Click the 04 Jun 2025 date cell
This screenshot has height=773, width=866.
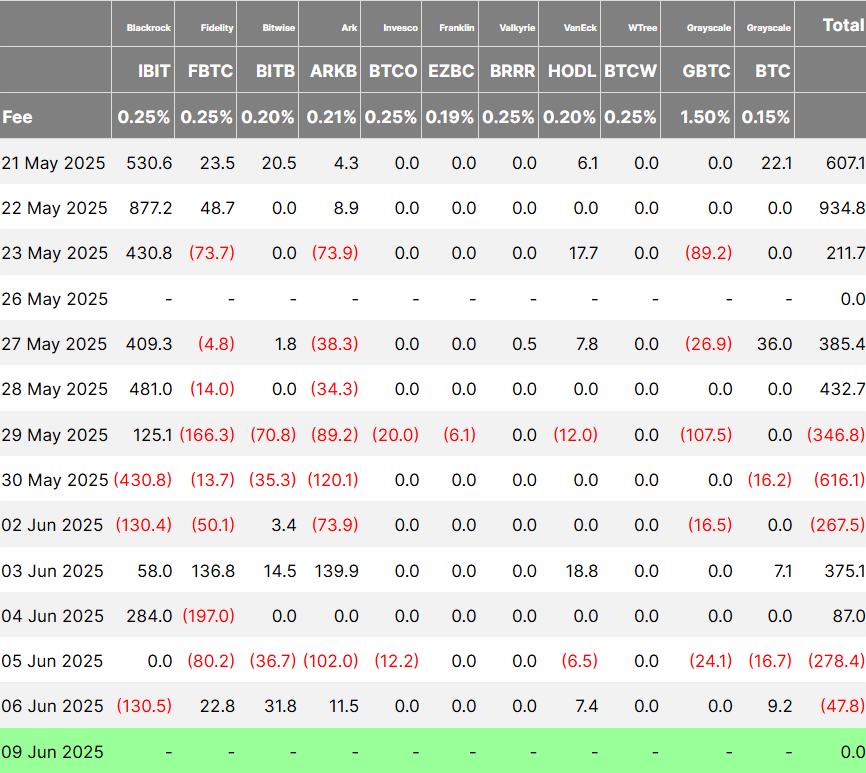coord(52,616)
